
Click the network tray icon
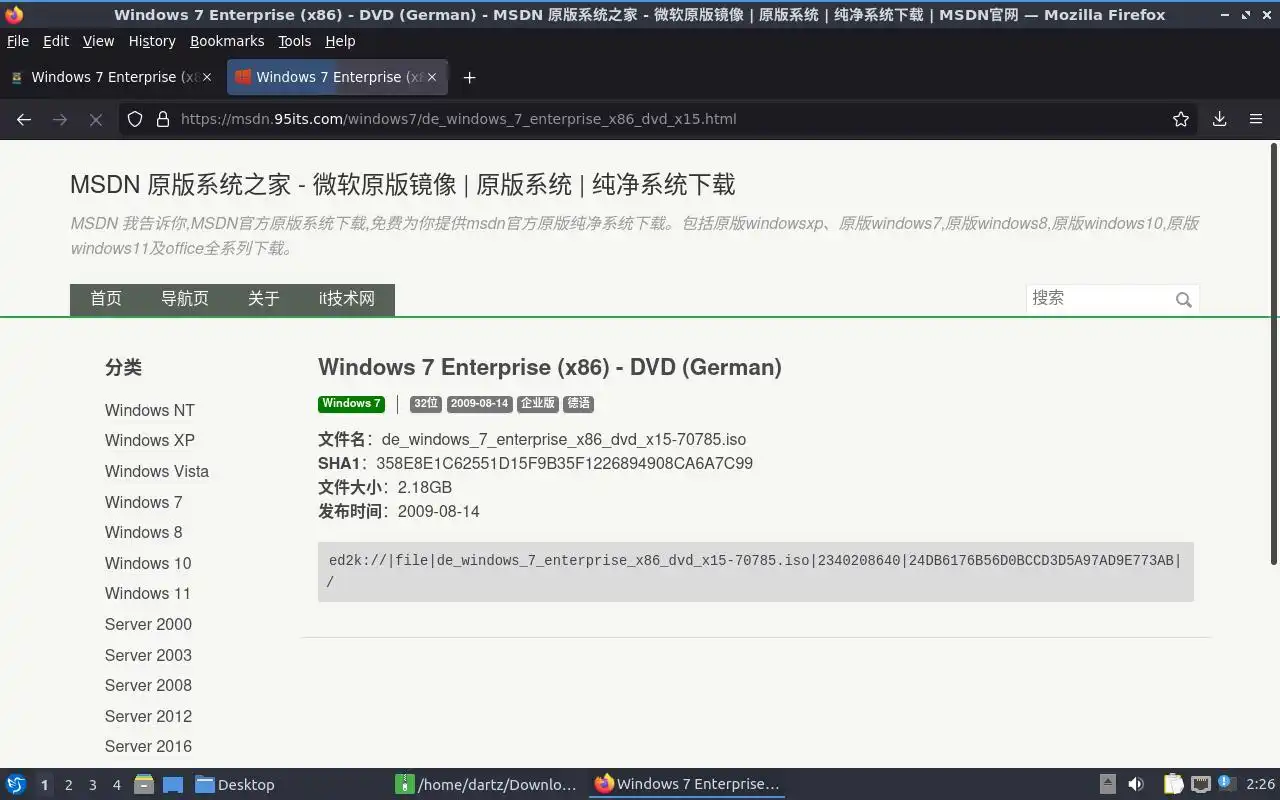(x=1201, y=784)
